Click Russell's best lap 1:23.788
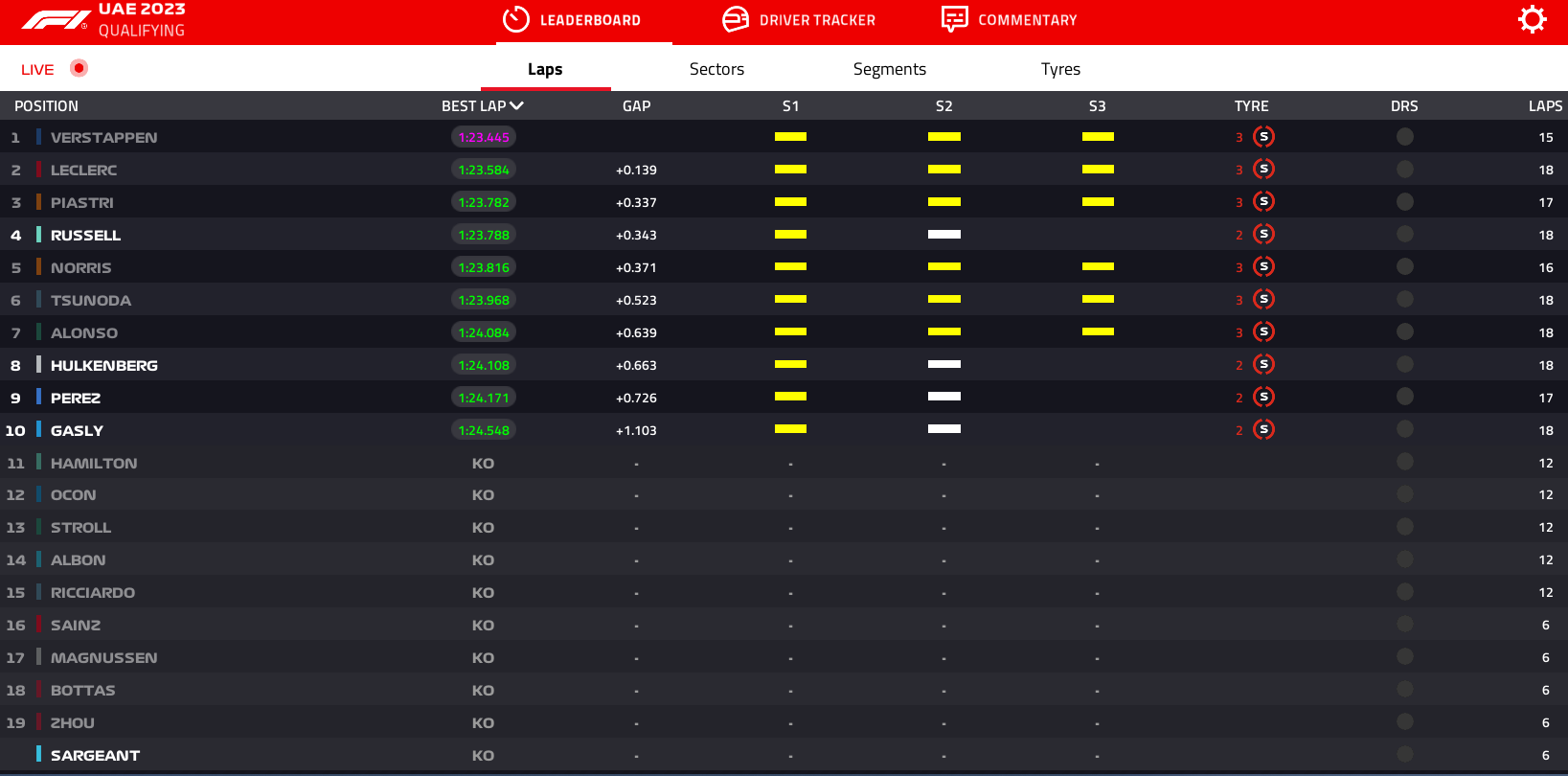 484,235
